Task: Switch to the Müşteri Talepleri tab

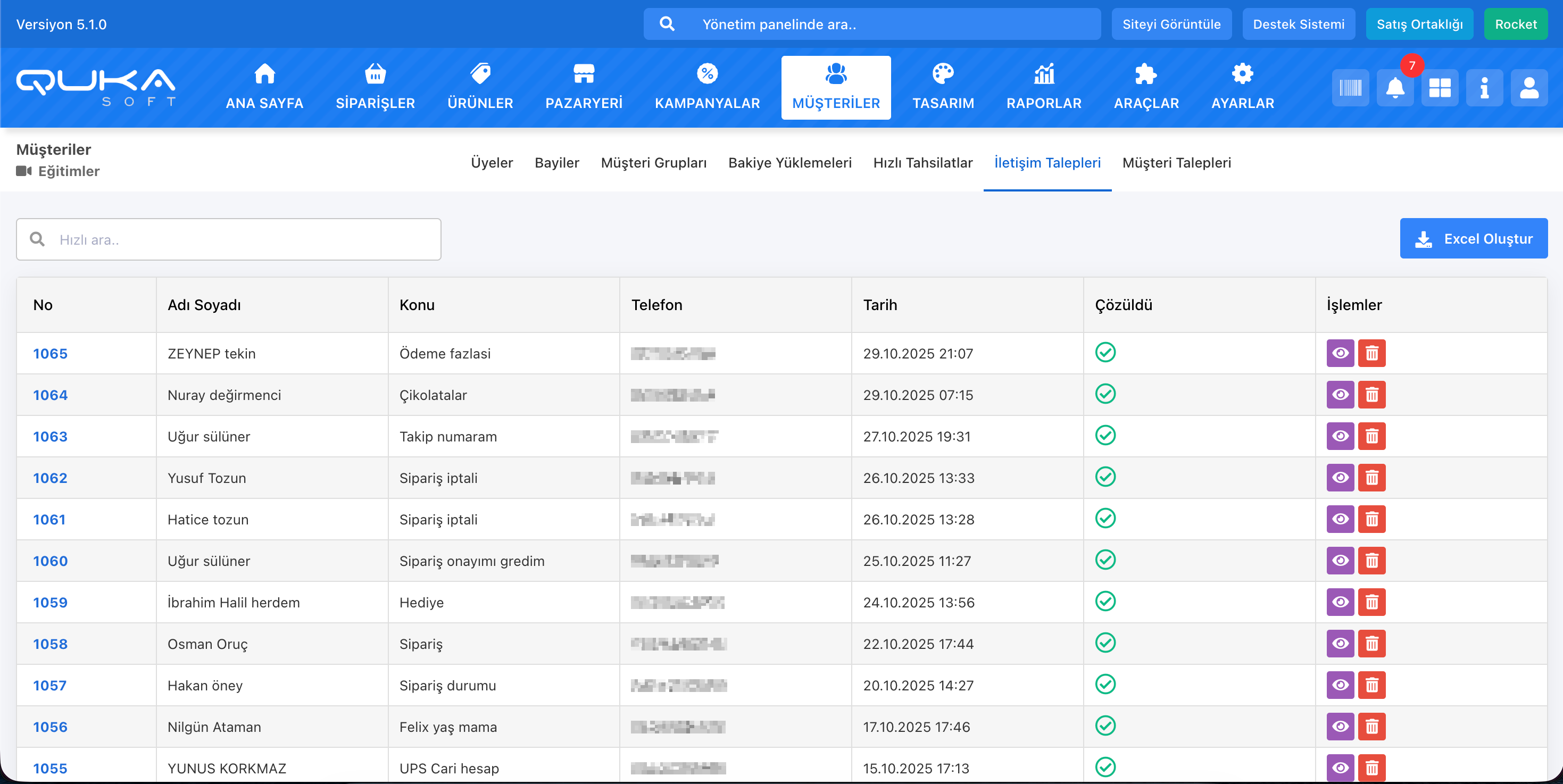Action: point(1176,163)
